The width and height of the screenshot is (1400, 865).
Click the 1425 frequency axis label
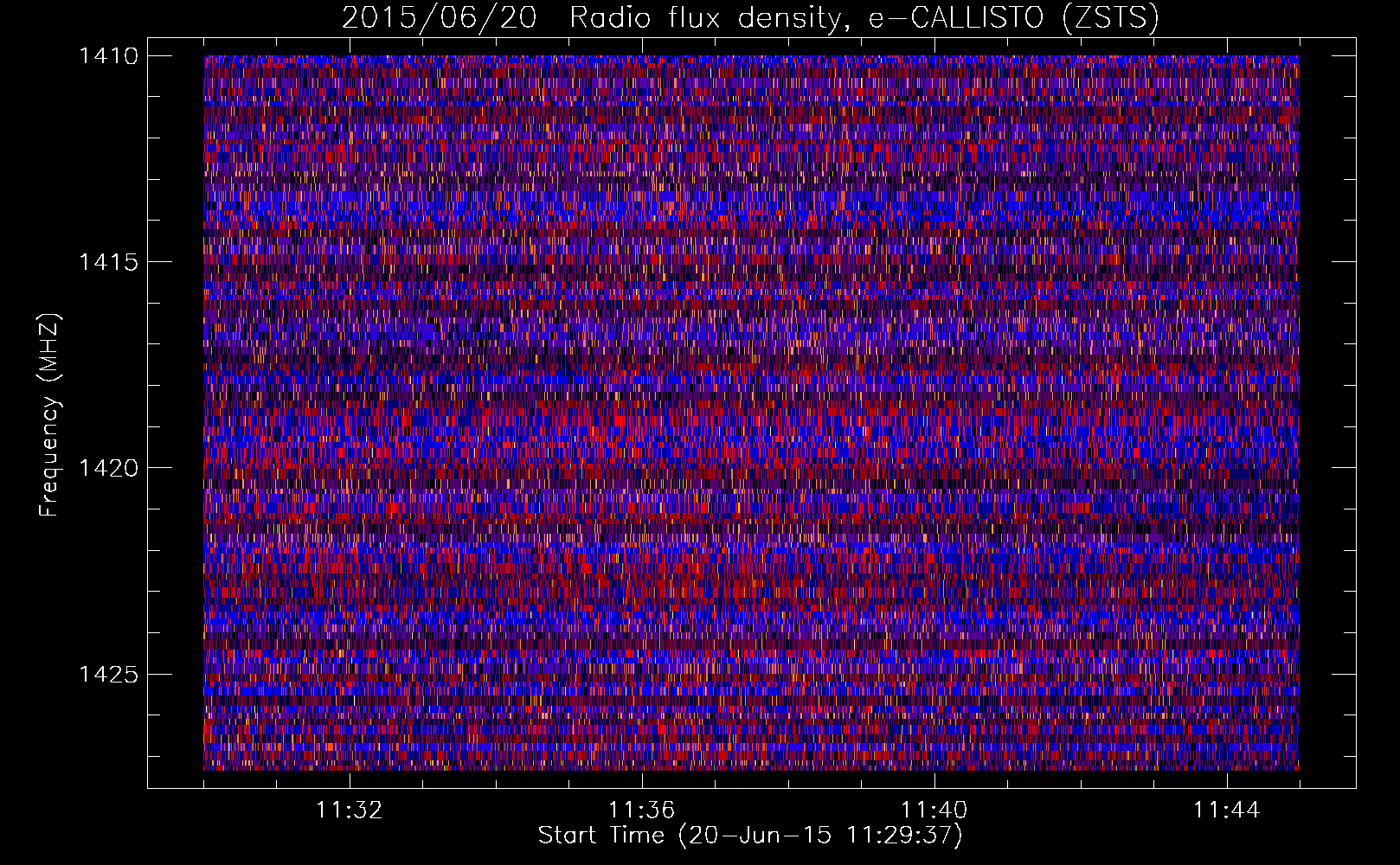click(x=108, y=674)
